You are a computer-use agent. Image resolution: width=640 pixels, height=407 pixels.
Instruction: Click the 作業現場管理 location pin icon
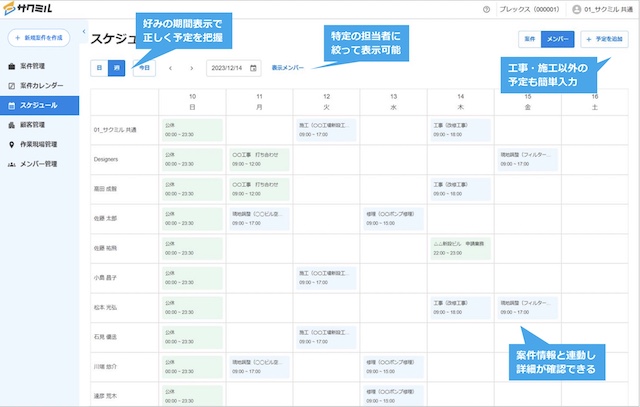pyautogui.click(x=11, y=144)
